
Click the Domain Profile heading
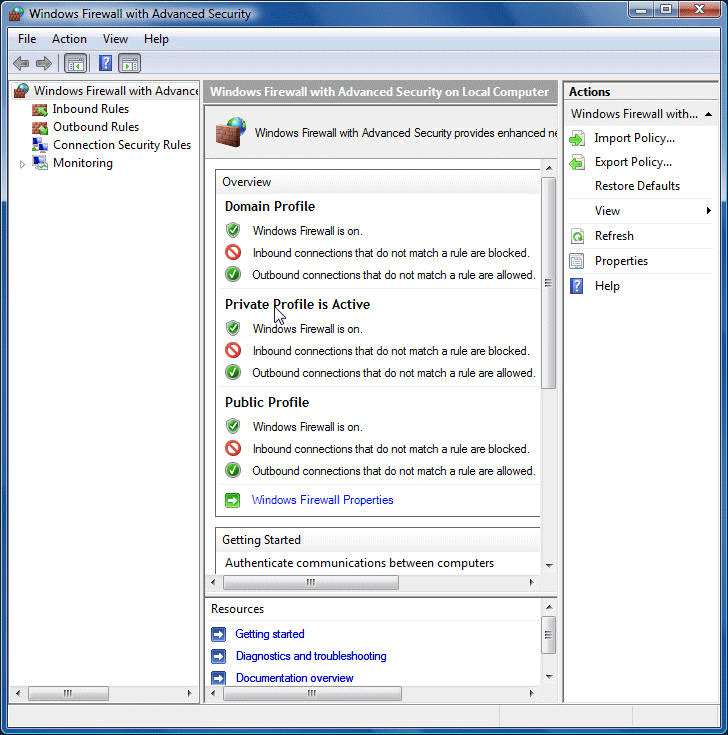(x=270, y=206)
